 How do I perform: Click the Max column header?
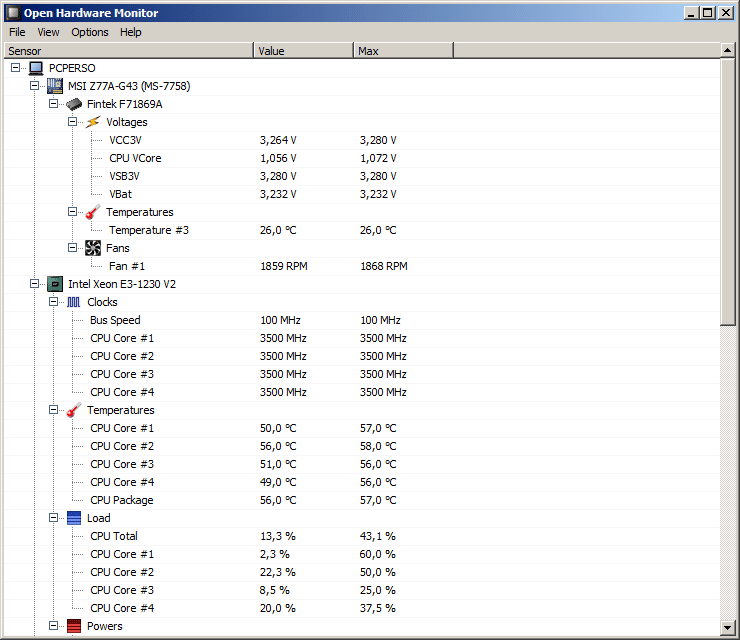pyautogui.click(x=404, y=51)
